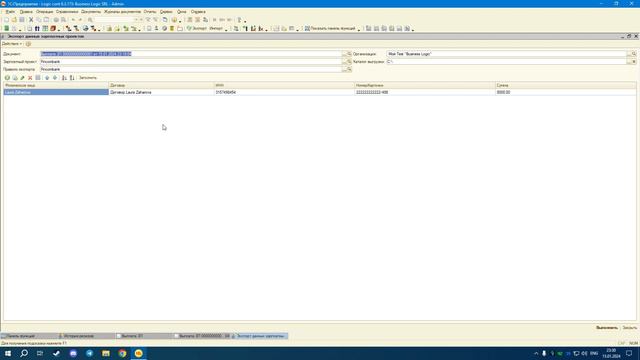
Task: Open the Сервис menu
Action: (x=166, y=12)
